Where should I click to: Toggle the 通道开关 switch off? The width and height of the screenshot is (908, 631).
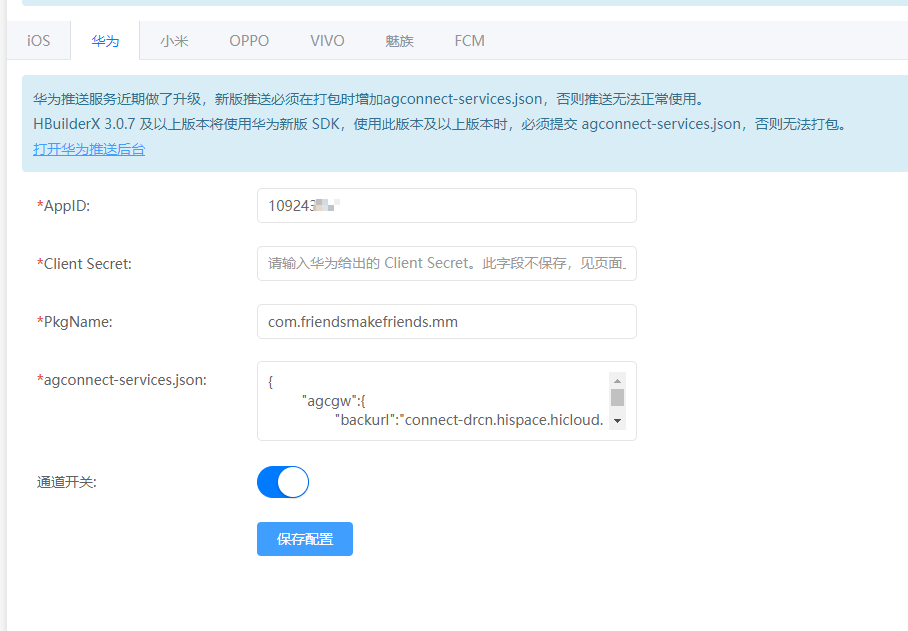283,482
